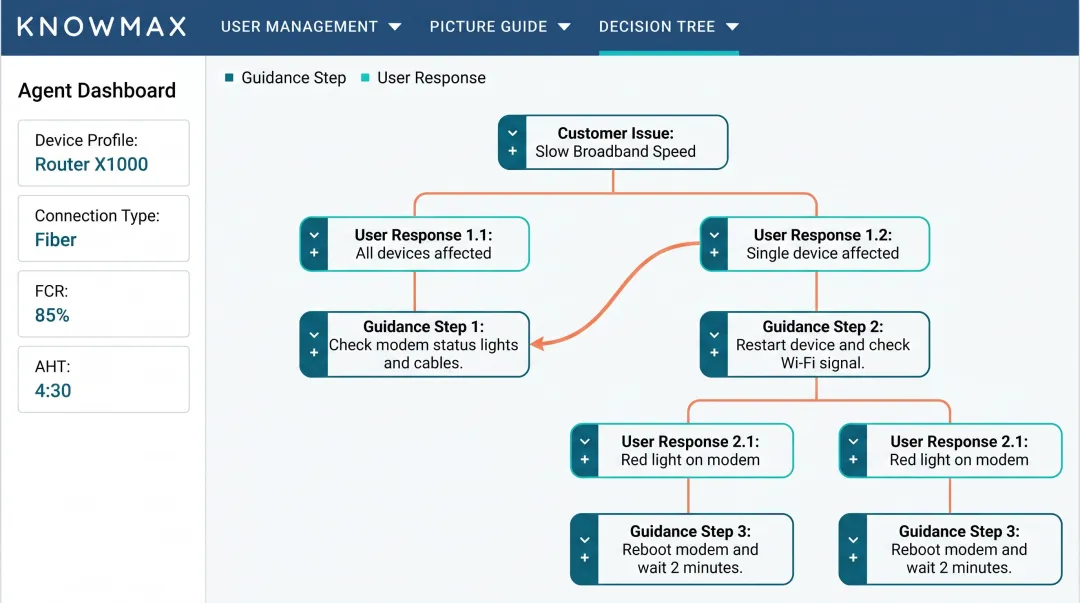The height and width of the screenshot is (603, 1080).
Task: Collapse User Response 1.2 chevron
Action: tap(714, 235)
